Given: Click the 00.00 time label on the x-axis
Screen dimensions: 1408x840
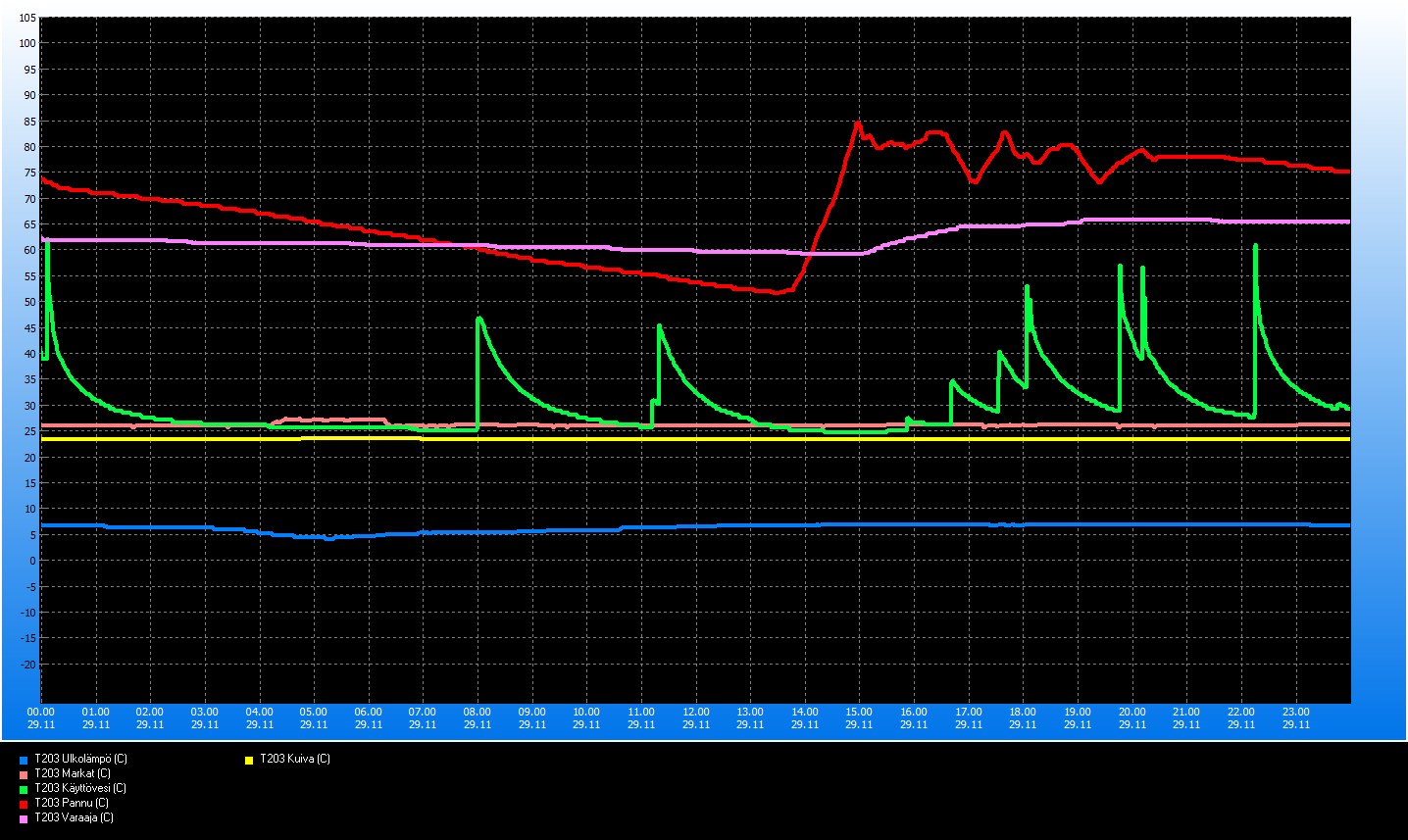Looking at the screenshot, I should tap(41, 712).
